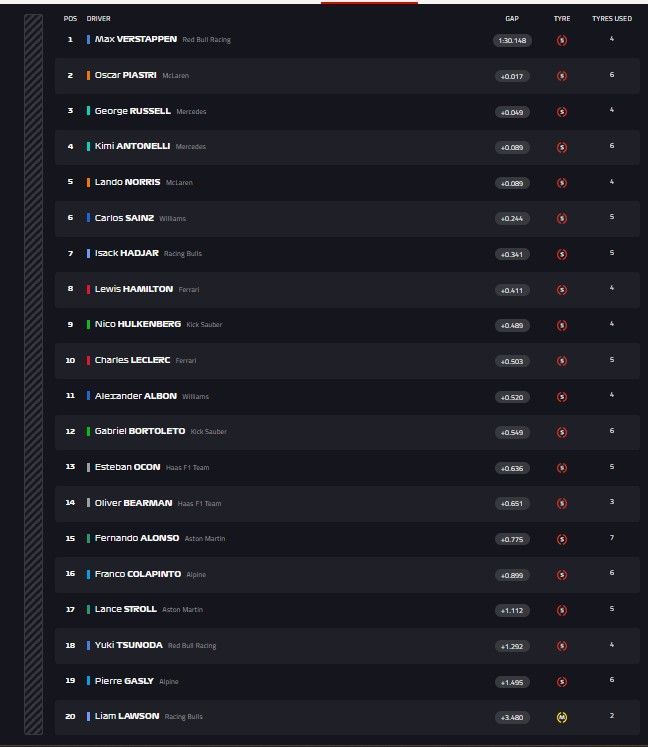
Task: Click soft tyre icon in Hamilton's row
Action: 561,289
